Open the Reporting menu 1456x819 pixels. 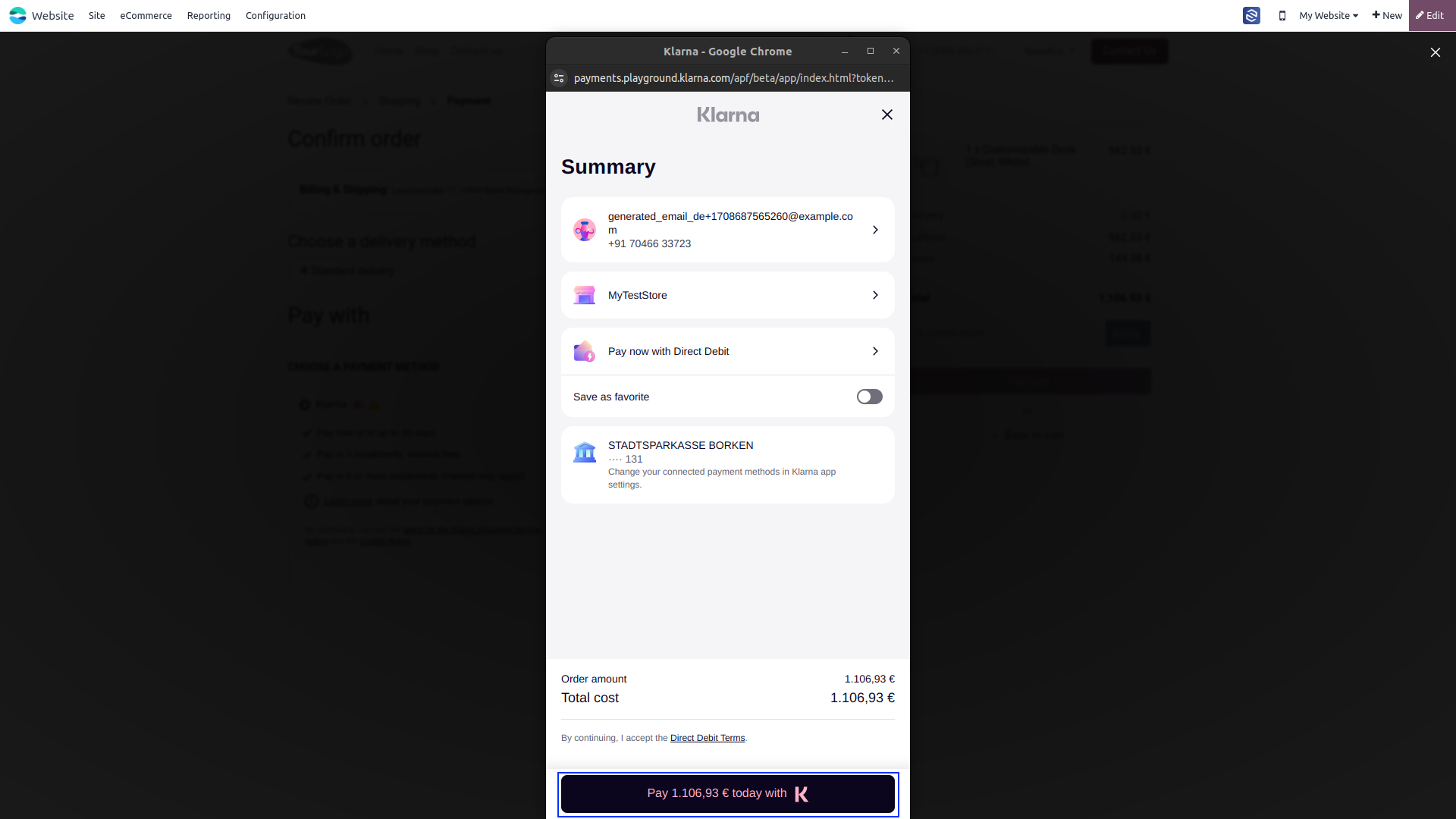pos(209,15)
